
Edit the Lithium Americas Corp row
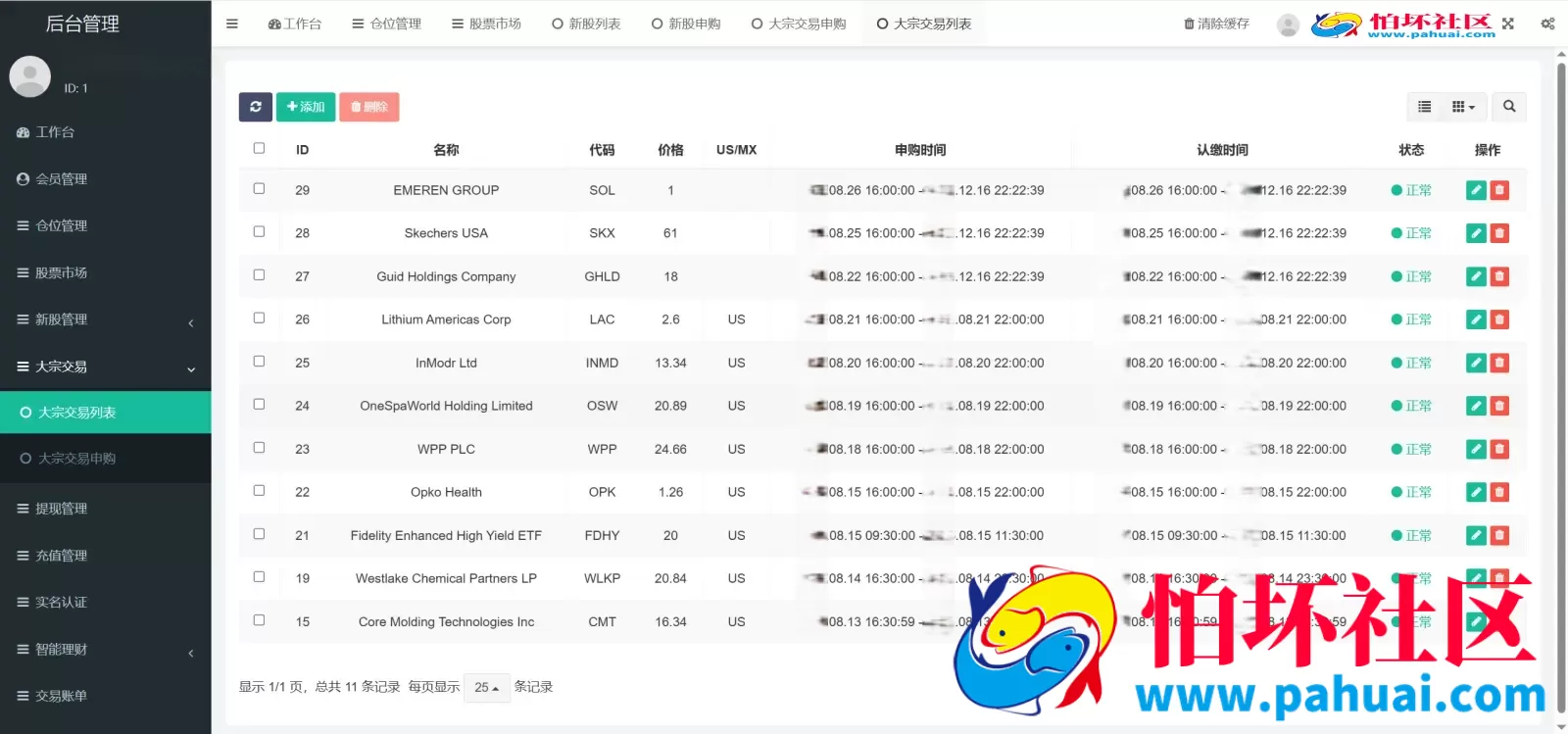pos(1477,319)
